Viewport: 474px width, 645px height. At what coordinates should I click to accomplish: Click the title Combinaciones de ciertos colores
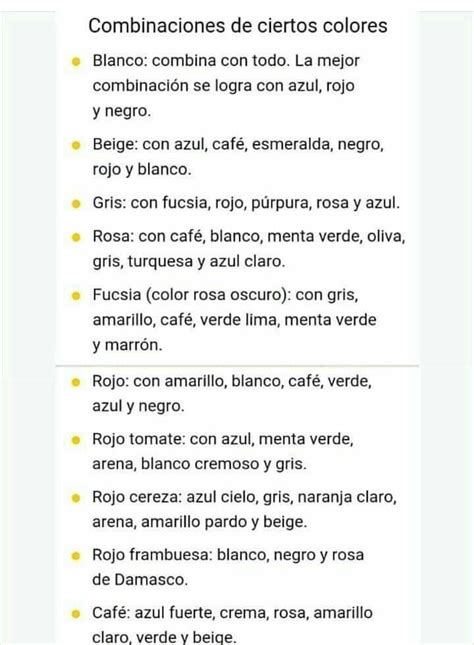tap(238, 26)
